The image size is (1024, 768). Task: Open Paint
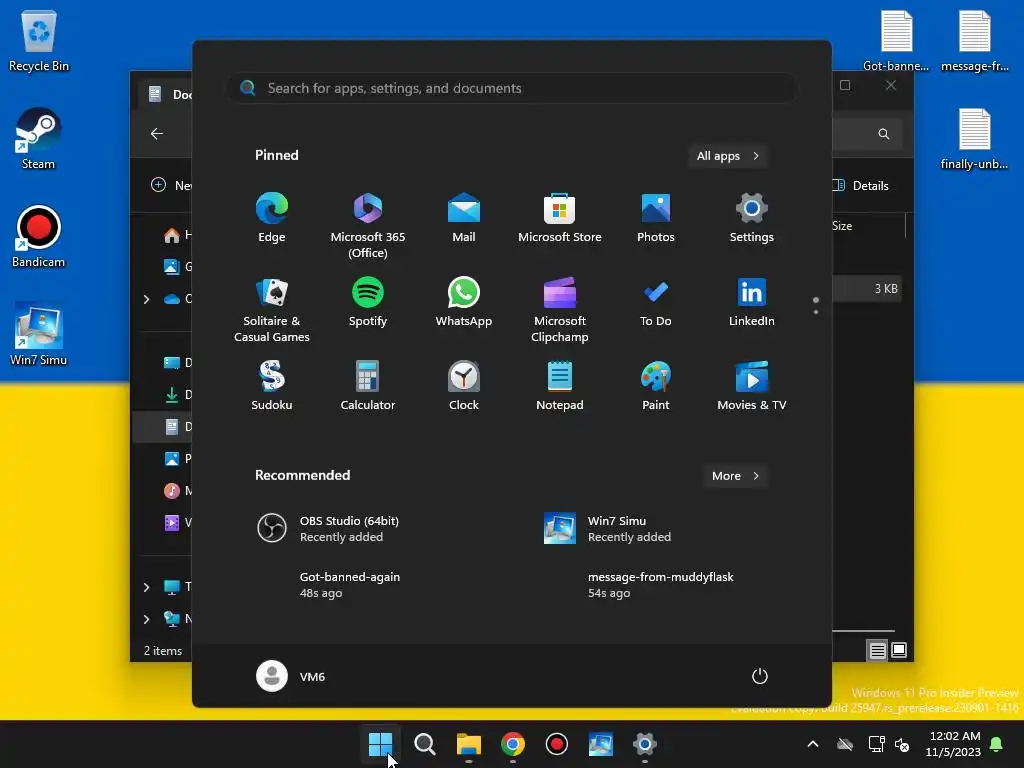click(656, 387)
